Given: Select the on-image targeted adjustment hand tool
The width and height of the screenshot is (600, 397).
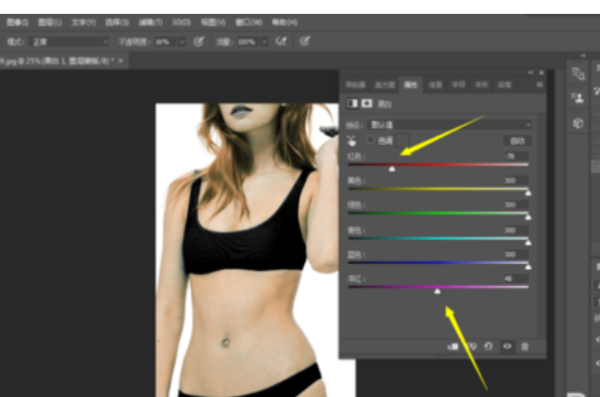Looking at the screenshot, I should point(351,141).
